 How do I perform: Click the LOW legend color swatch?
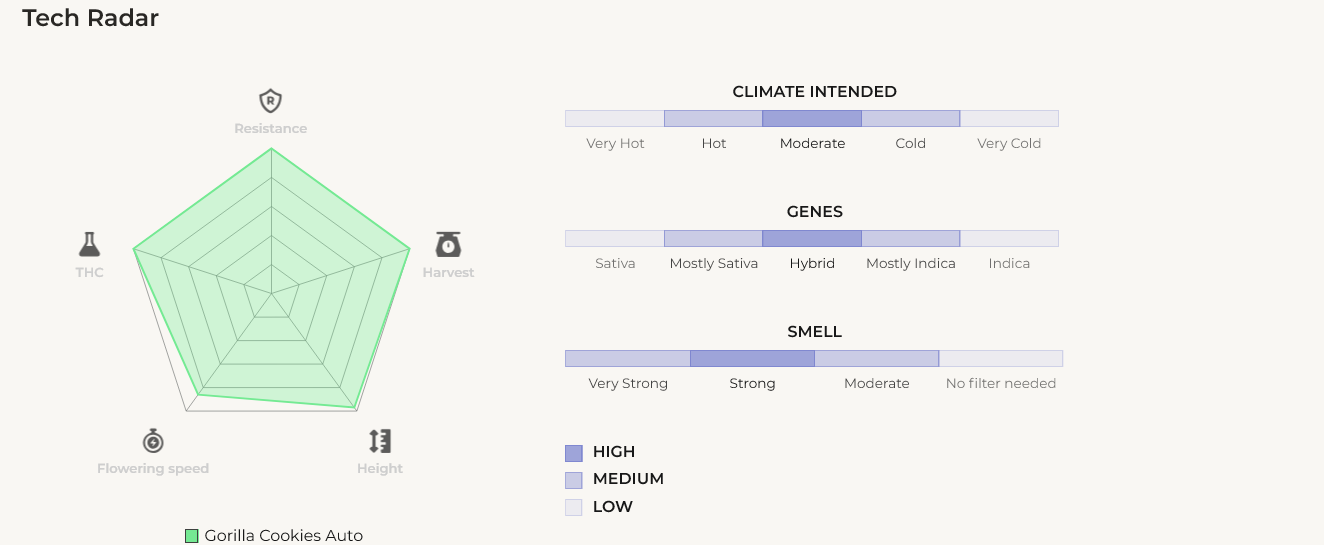point(574,507)
